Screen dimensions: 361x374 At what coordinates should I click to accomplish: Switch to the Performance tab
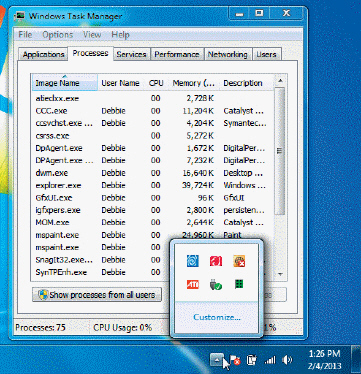click(x=177, y=54)
